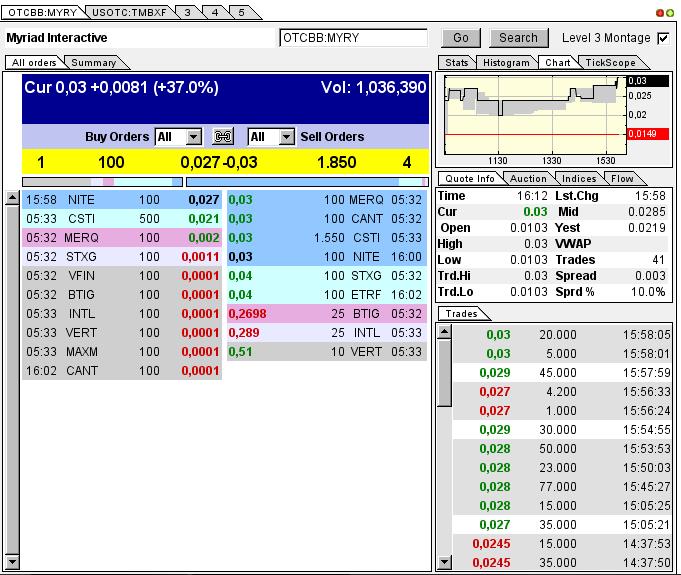Click the black 0,03 price label on chart
Screen dimensions: 681x575
point(648,81)
